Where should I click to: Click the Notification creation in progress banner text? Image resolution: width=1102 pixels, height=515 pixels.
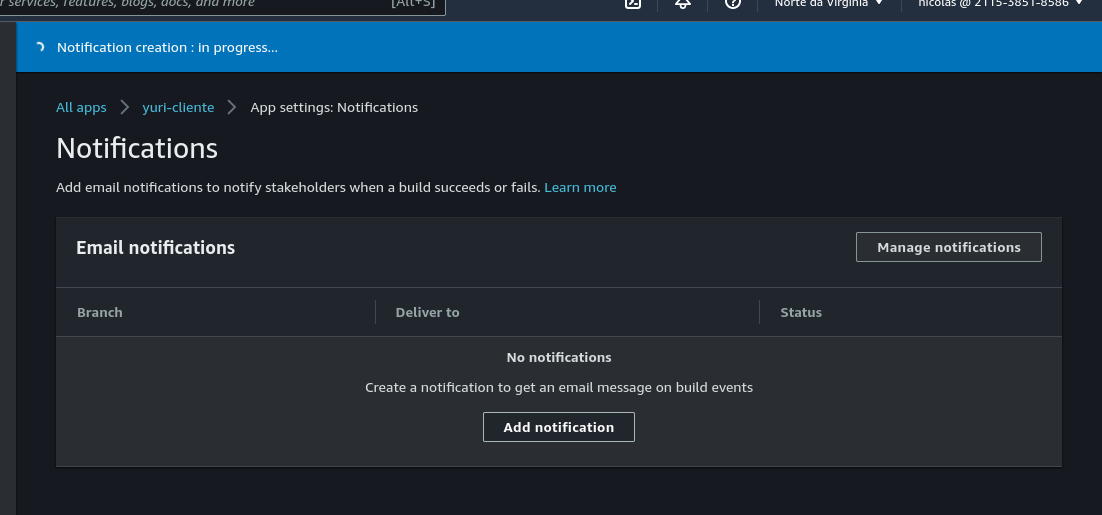point(167,48)
